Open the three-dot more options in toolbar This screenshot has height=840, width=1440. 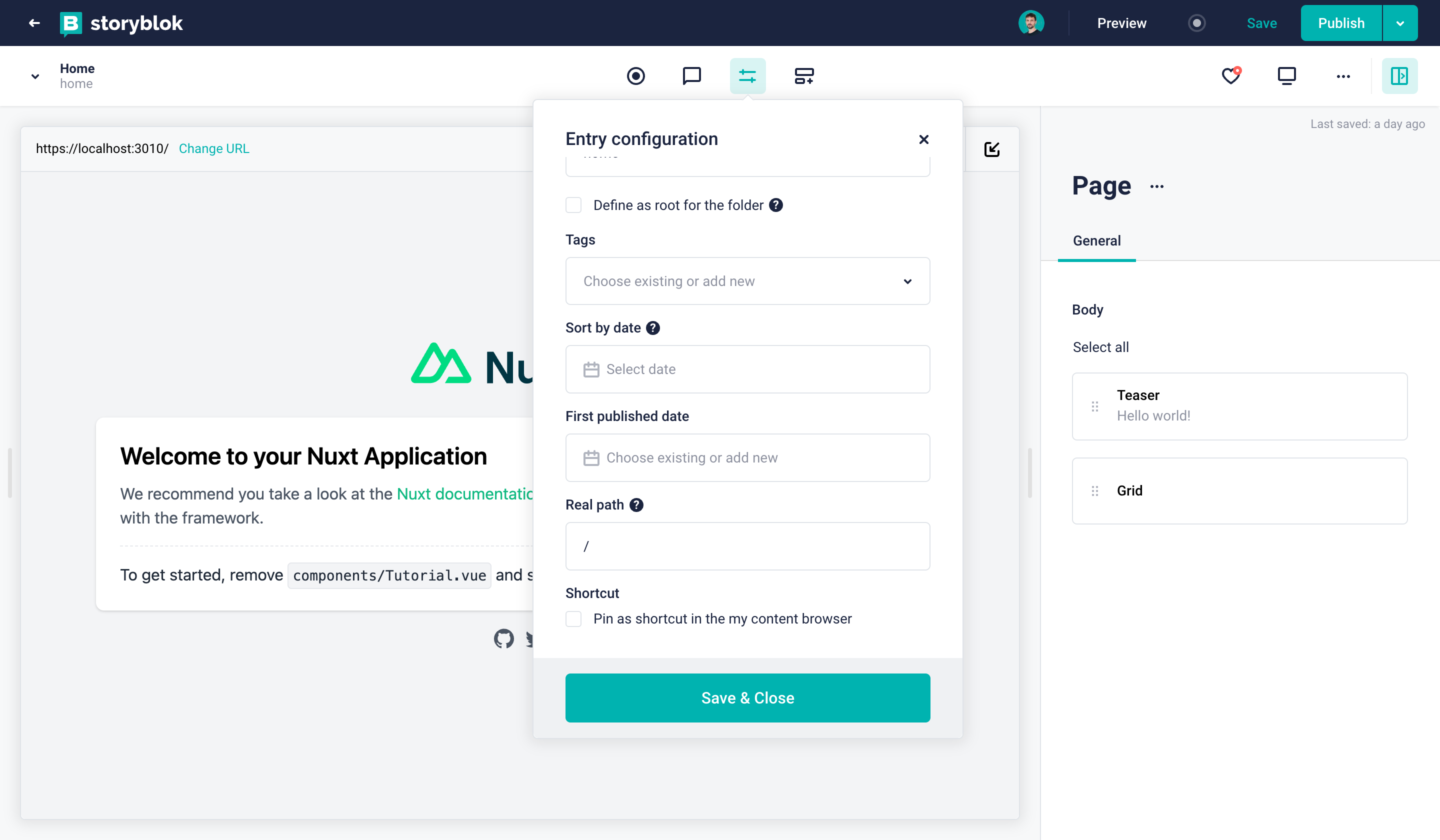pos(1343,76)
